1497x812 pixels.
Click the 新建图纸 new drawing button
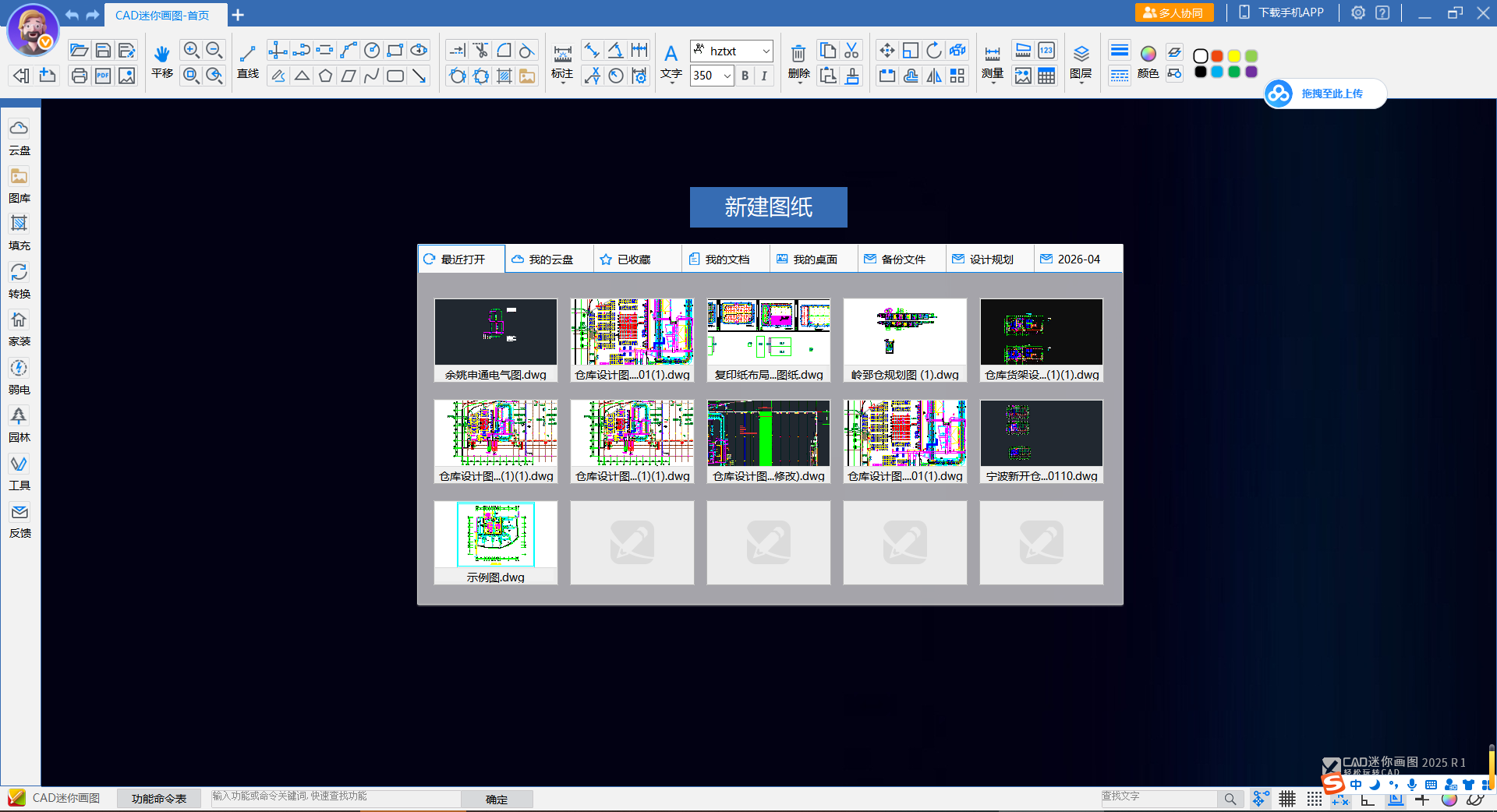point(768,207)
